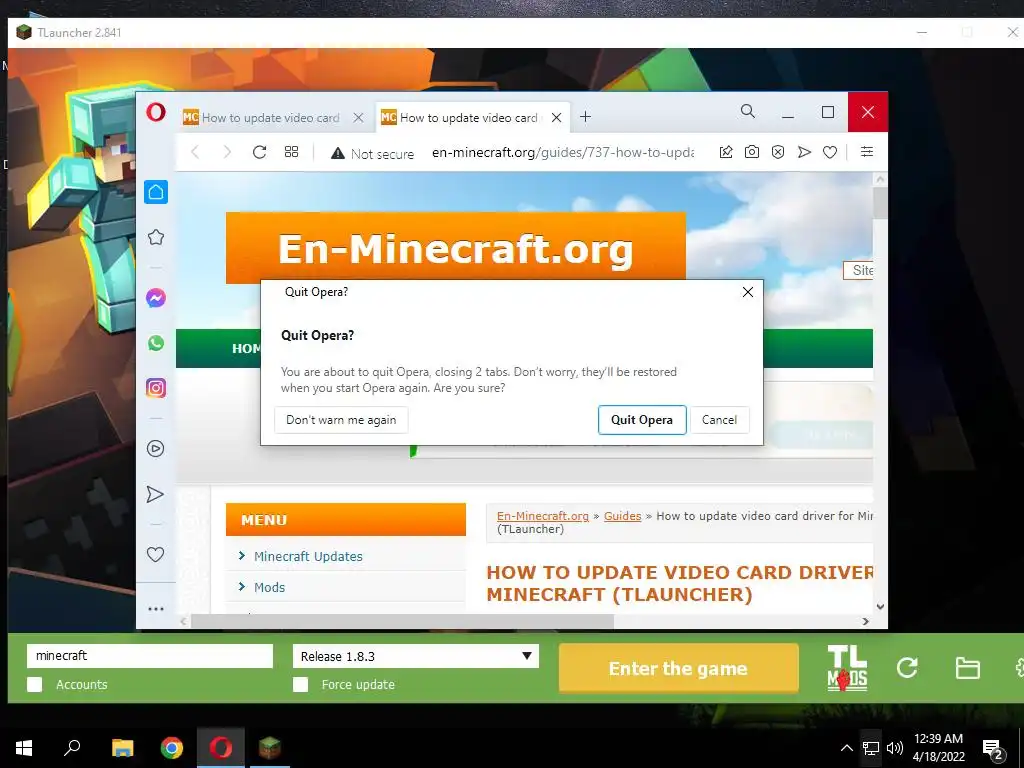Click the search tabs magnifier in Opera
Image resolution: width=1024 pixels, height=768 pixels.
tap(748, 112)
